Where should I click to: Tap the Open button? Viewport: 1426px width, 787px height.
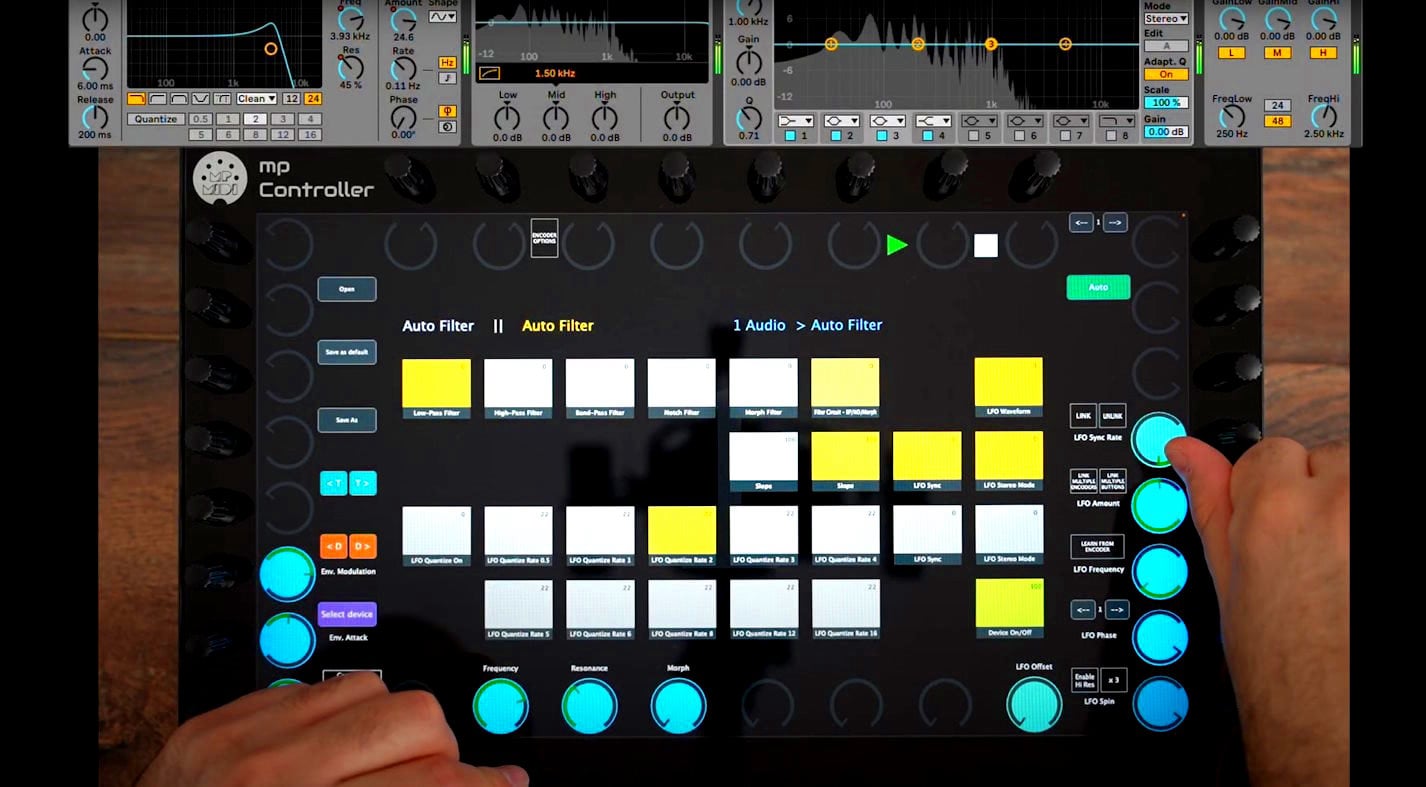(347, 289)
